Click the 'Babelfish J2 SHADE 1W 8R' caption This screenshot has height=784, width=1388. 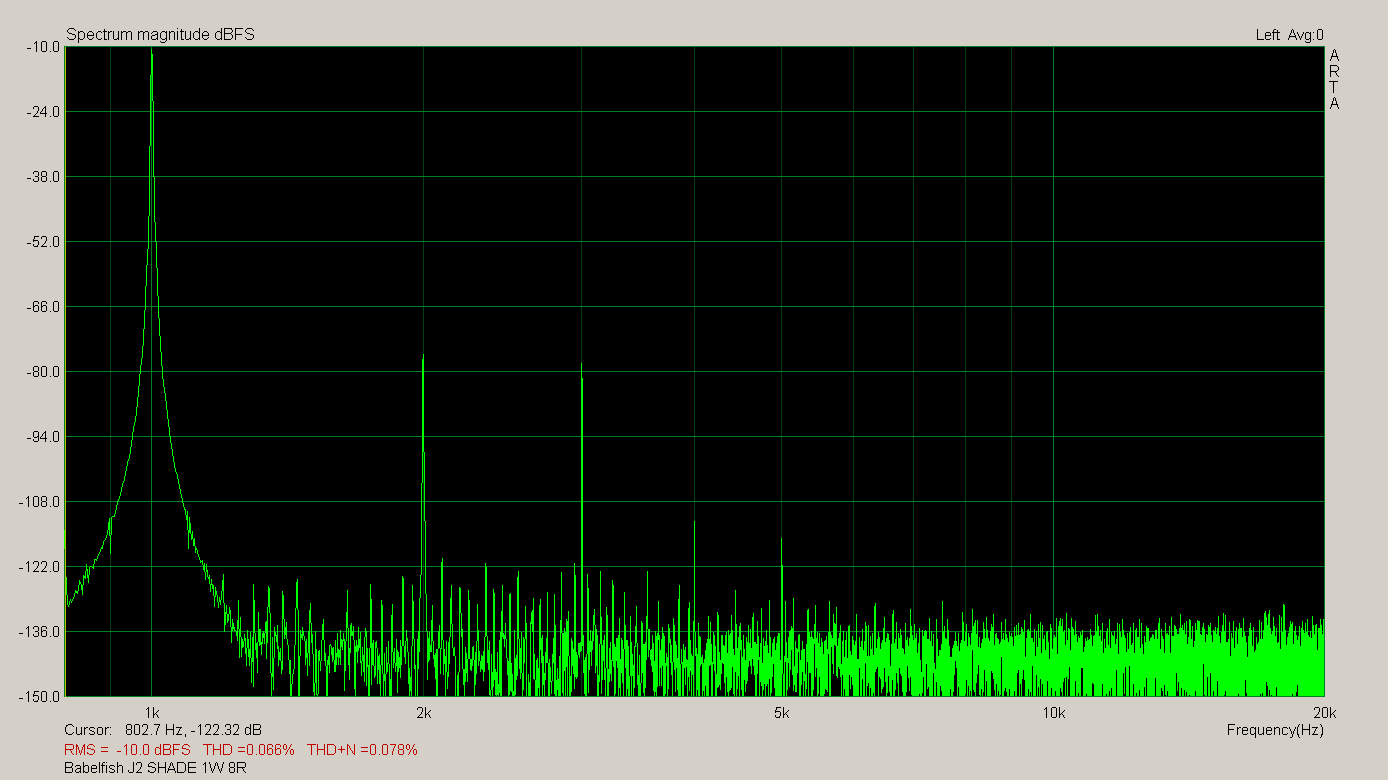click(x=155, y=768)
